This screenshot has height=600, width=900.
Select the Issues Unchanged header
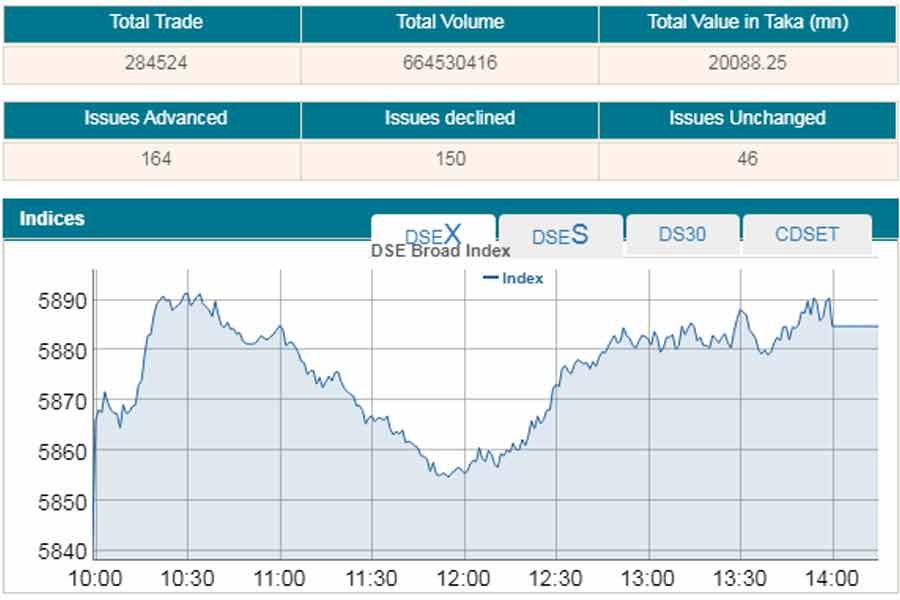[747, 118]
